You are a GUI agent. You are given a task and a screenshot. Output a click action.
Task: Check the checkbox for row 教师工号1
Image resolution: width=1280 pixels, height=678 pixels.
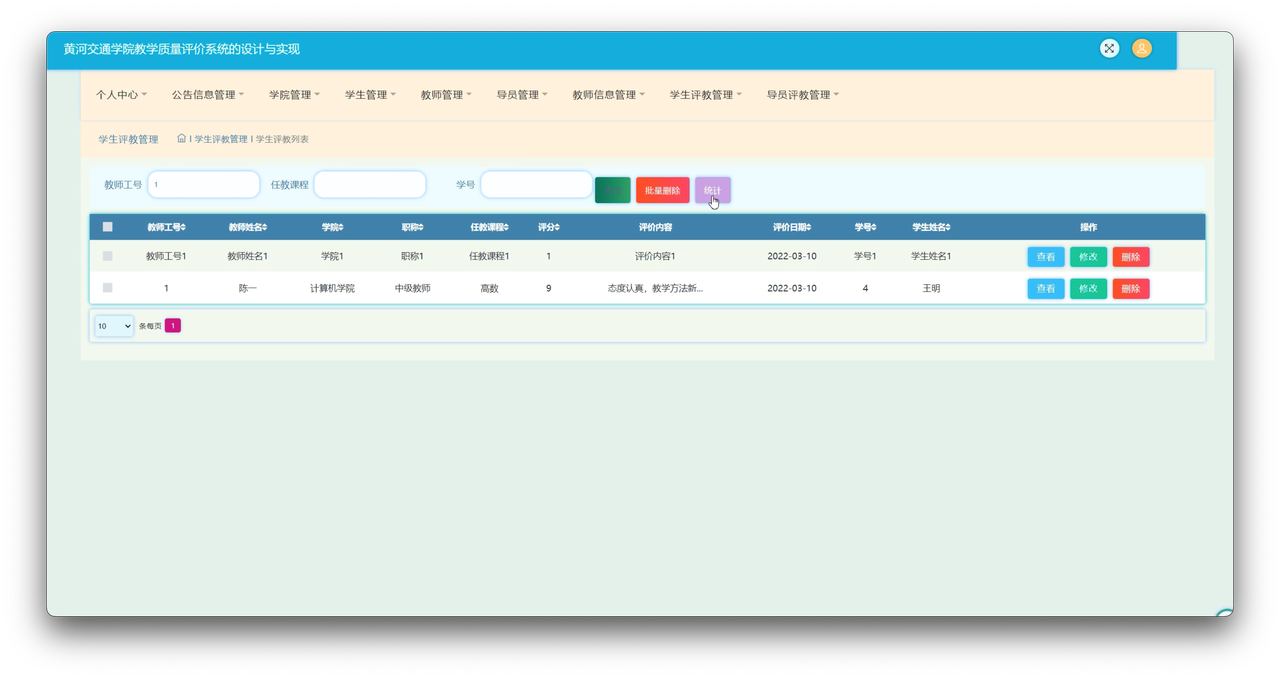click(x=107, y=255)
